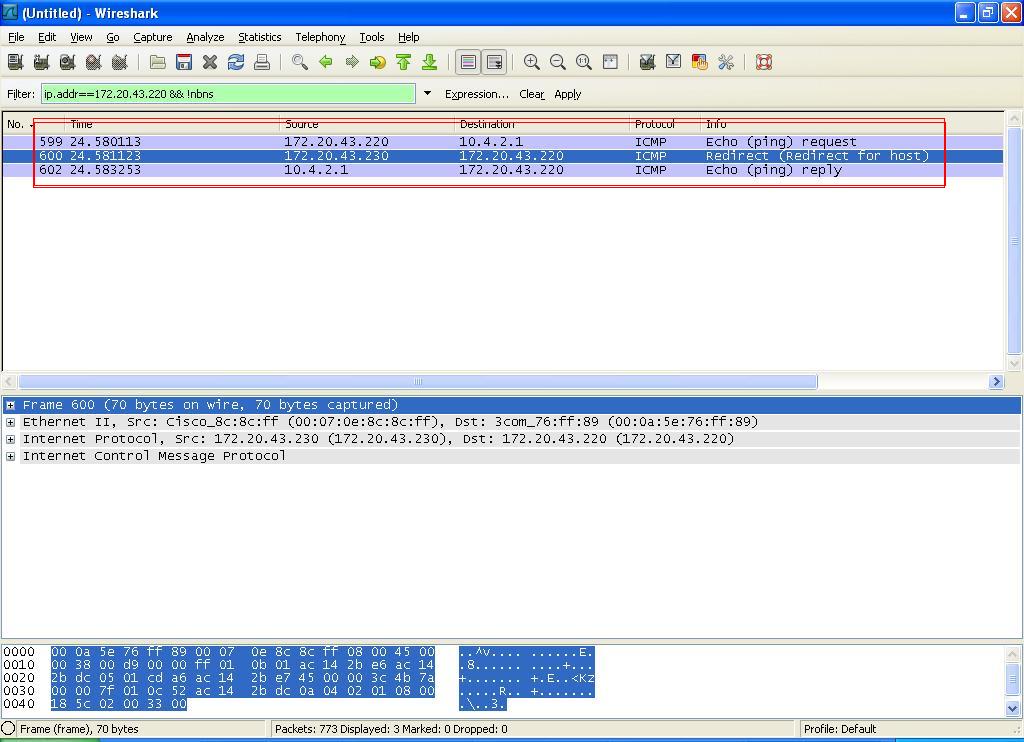Screen dimensions: 1024x742
Task: Open the Go menu
Action: coord(113,37)
